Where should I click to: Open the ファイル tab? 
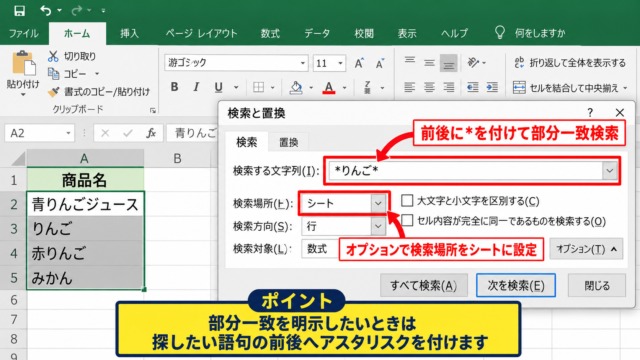pyautogui.click(x=24, y=33)
